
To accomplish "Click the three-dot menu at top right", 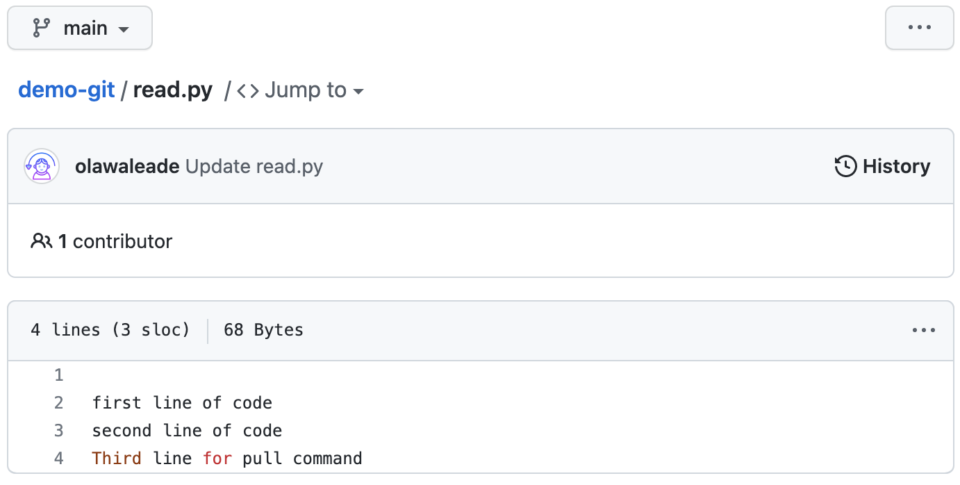I will pyautogui.click(x=919, y=28).
